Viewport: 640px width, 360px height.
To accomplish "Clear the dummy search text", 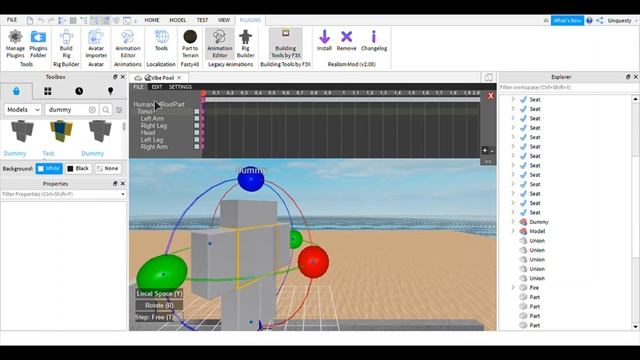I will 93,110.
